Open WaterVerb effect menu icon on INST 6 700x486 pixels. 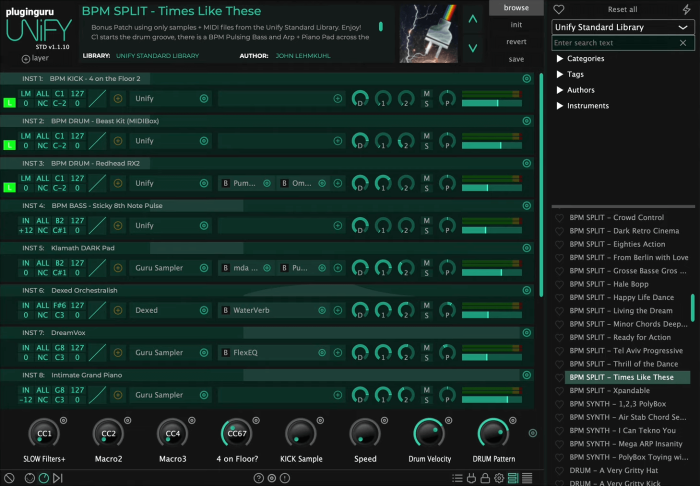point(322,310)
